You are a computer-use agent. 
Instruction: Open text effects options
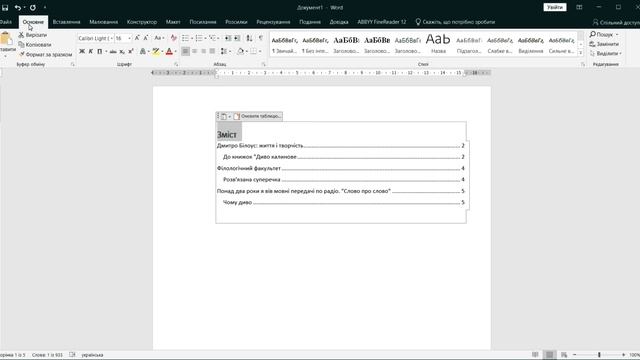(143, 51)
